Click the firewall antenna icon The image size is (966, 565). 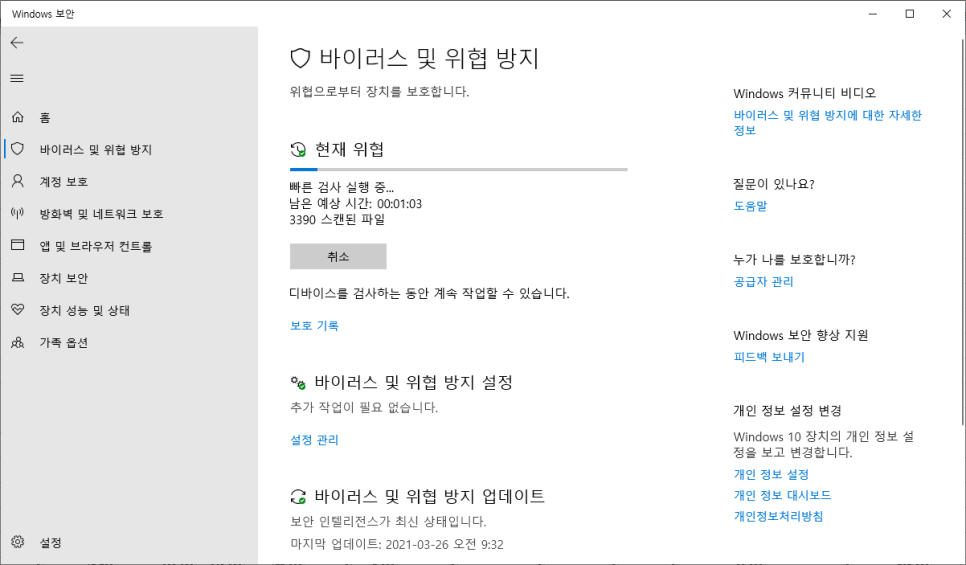pyautogui.click(x=18, y=213)
